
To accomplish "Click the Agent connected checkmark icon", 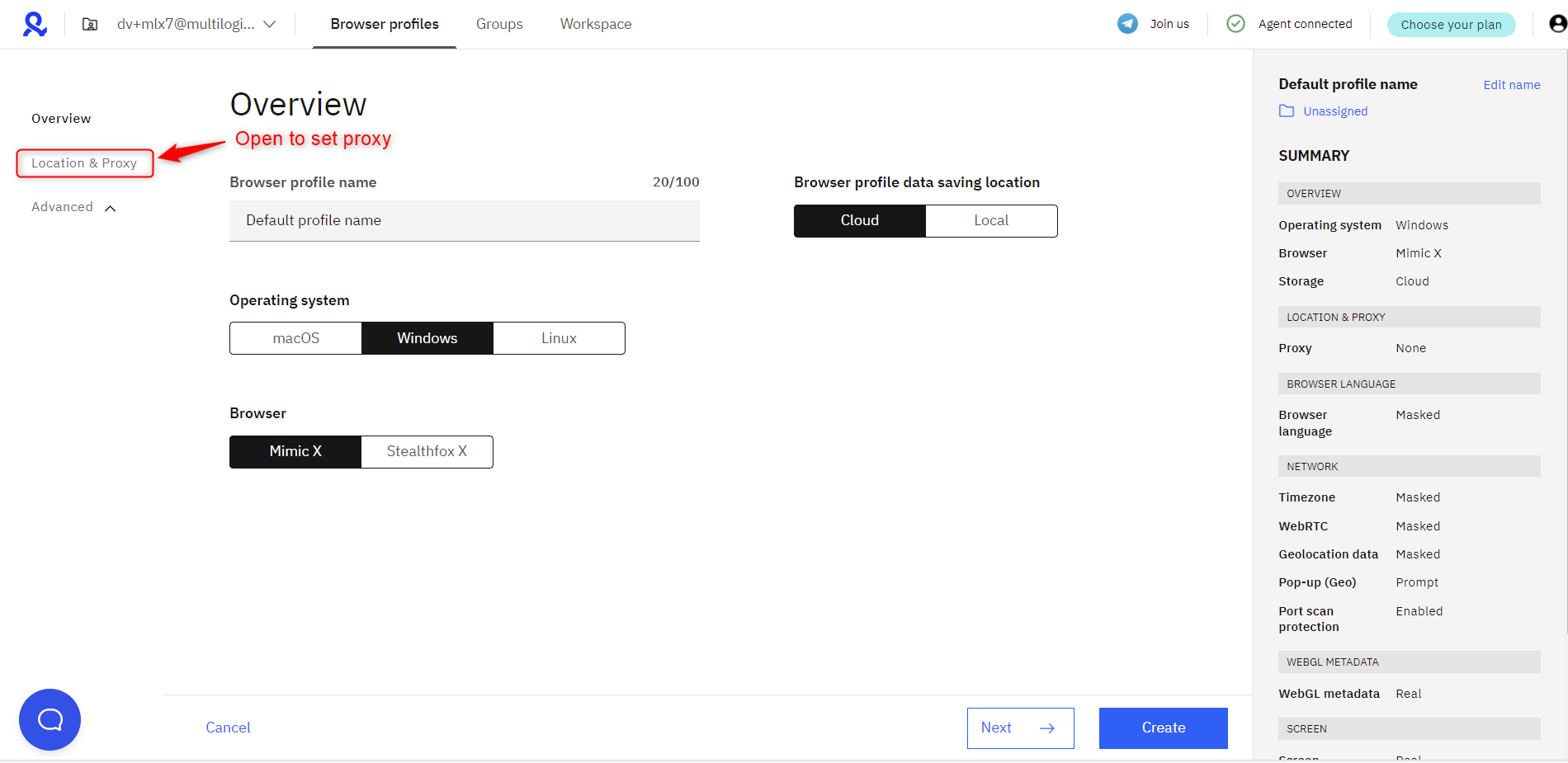I will pyautogui.click(x=1235, y=24).
